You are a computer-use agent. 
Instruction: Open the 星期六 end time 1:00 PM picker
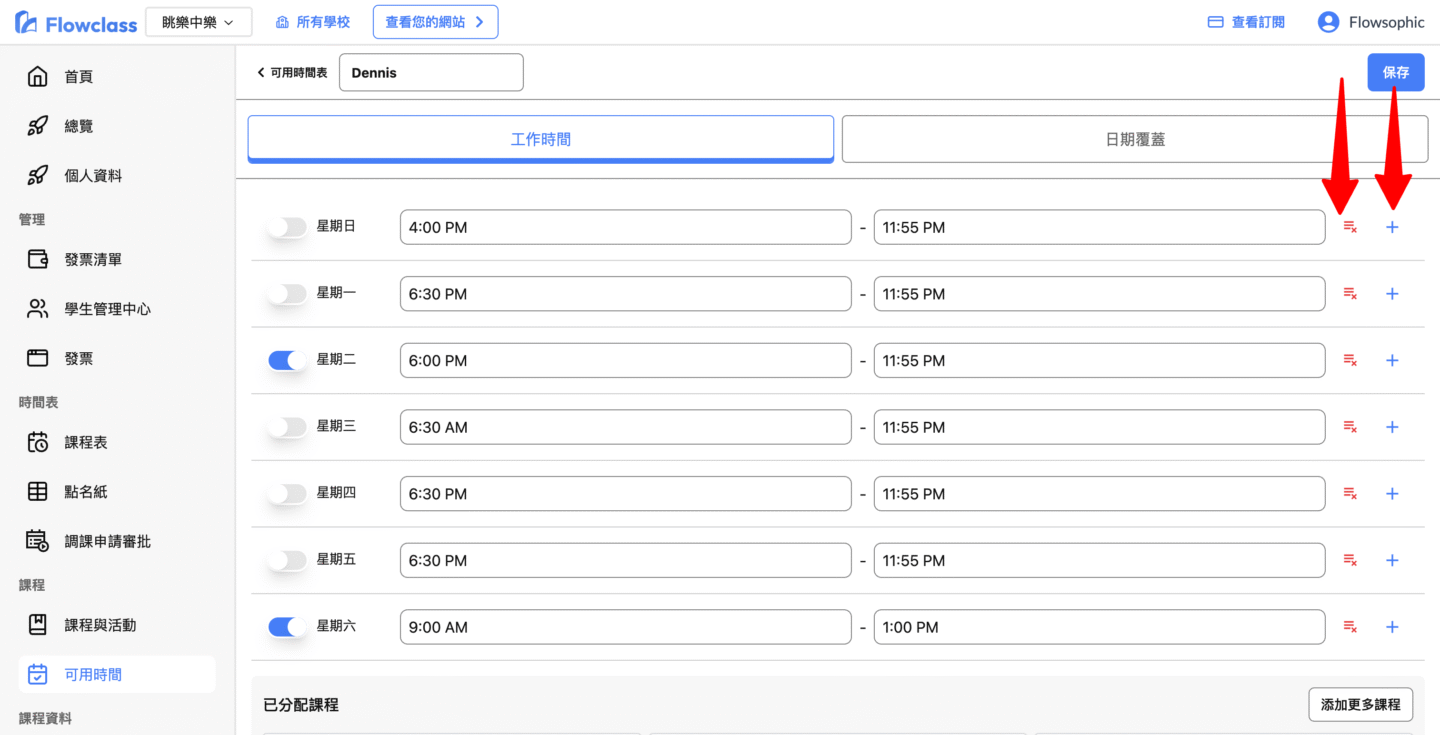1098,627
